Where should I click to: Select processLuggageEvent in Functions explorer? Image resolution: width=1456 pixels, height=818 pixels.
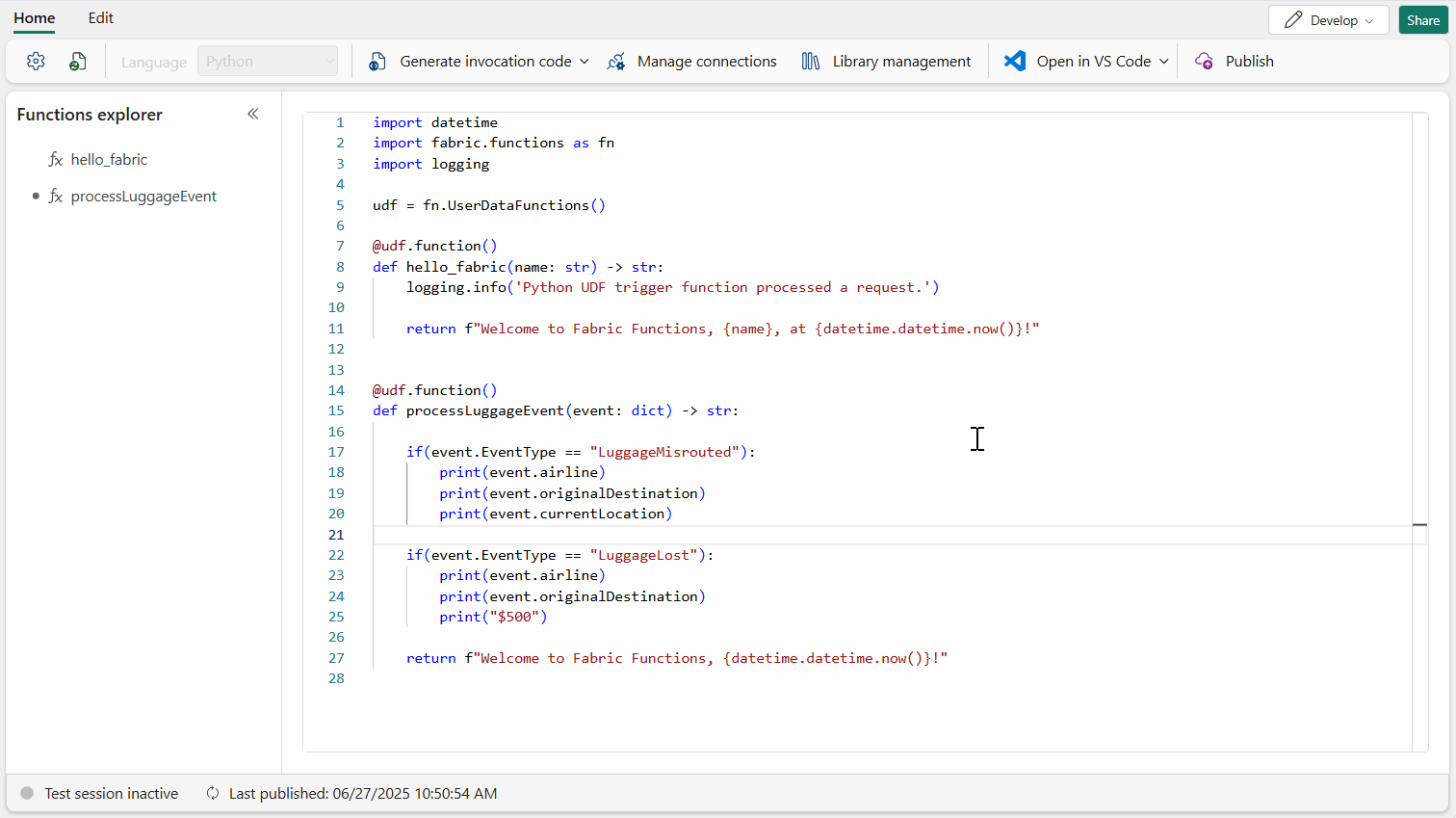pos(143,197)
